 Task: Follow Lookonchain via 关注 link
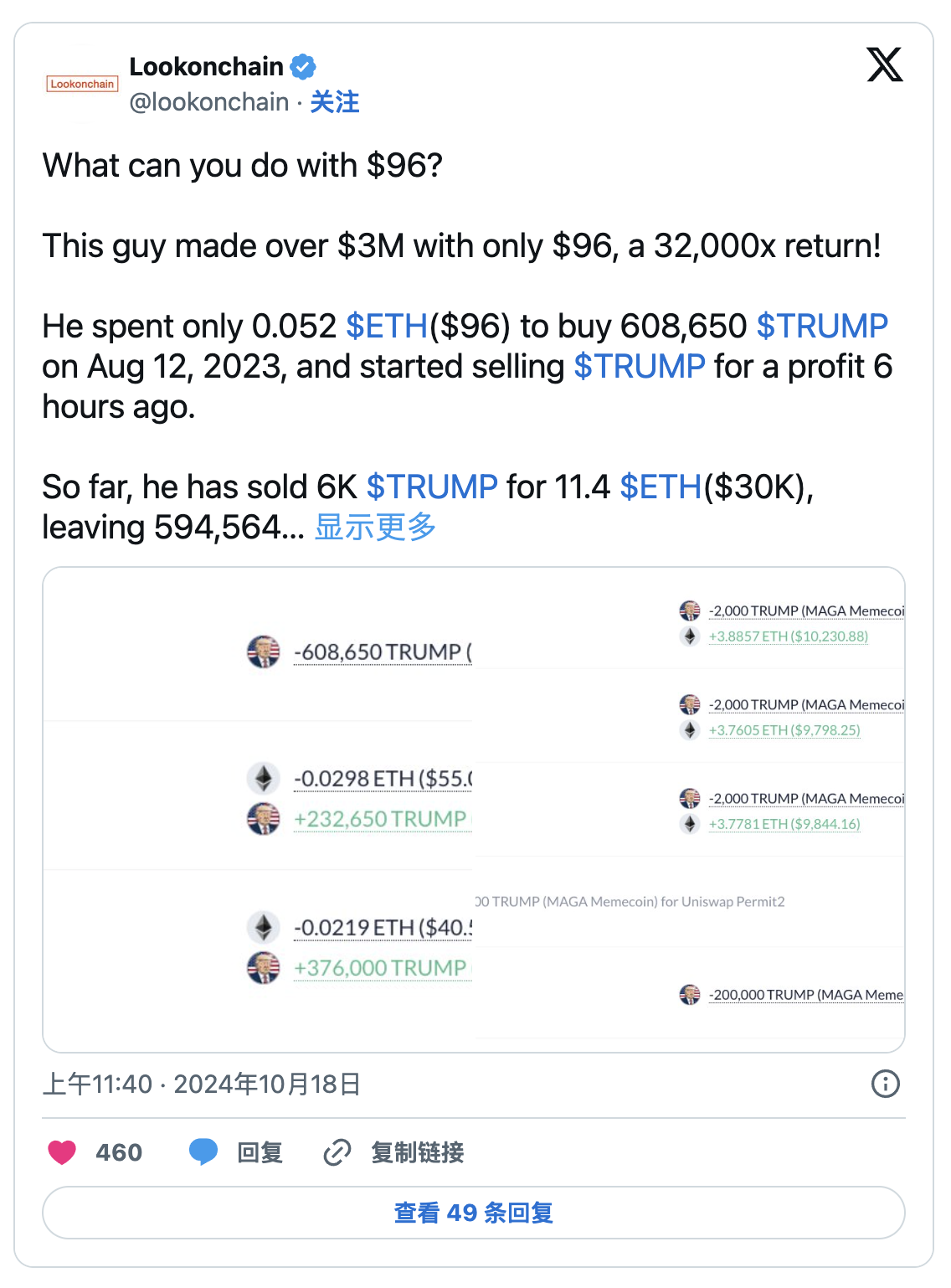coord(334,102)
